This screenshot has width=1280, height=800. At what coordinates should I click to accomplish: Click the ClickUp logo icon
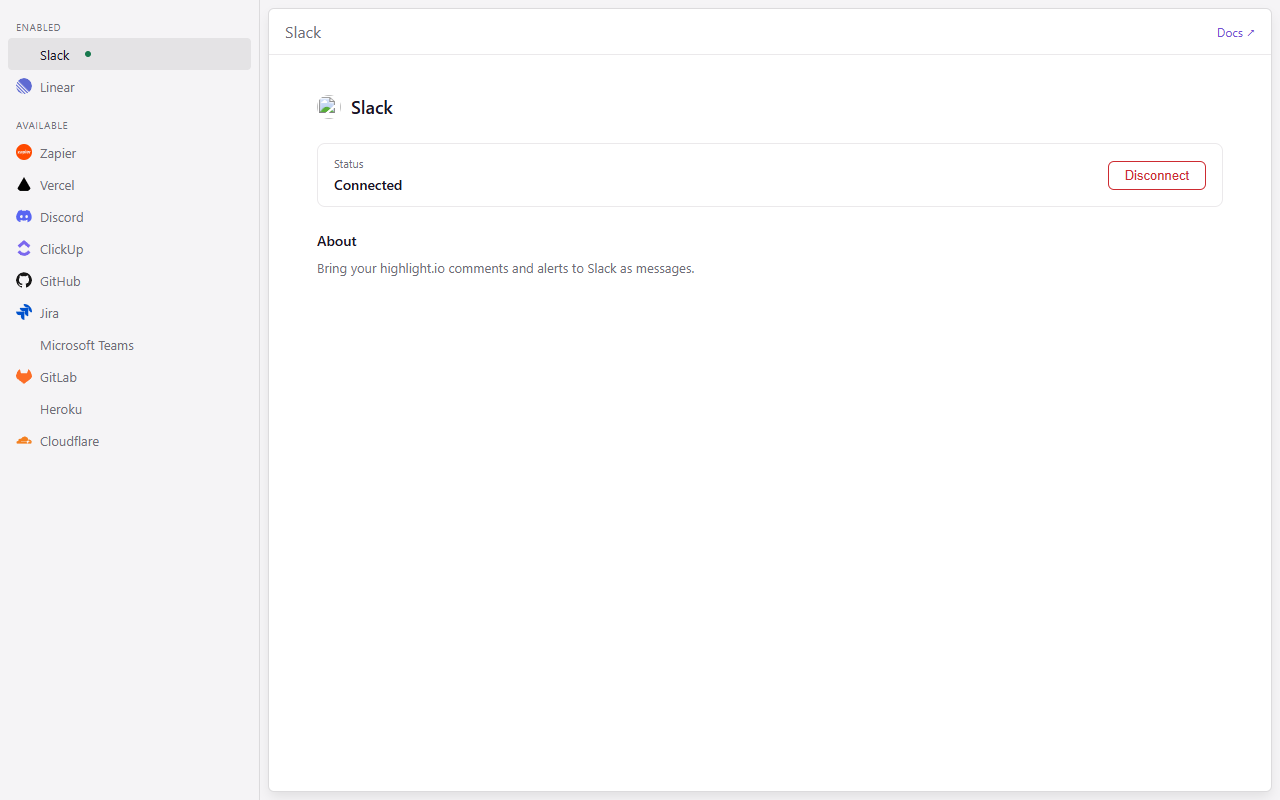click(x=24, y=249)
